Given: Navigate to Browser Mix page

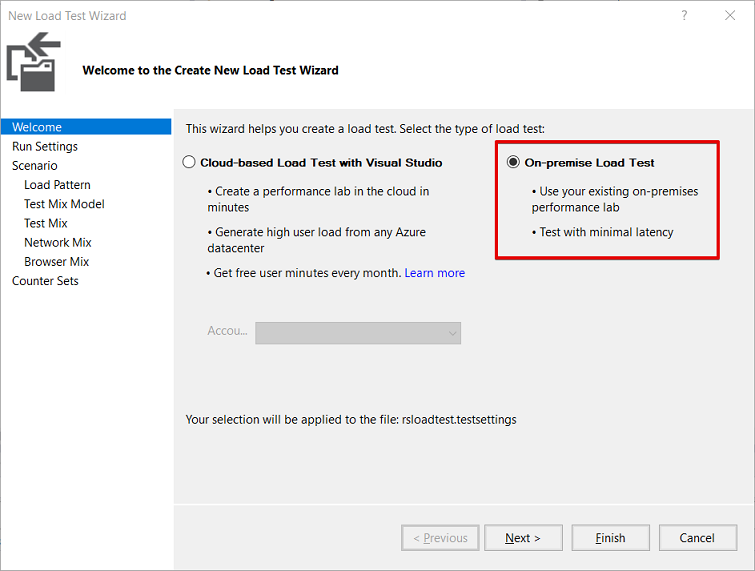Looking at the screenshot, I should (x=57, y=261).
